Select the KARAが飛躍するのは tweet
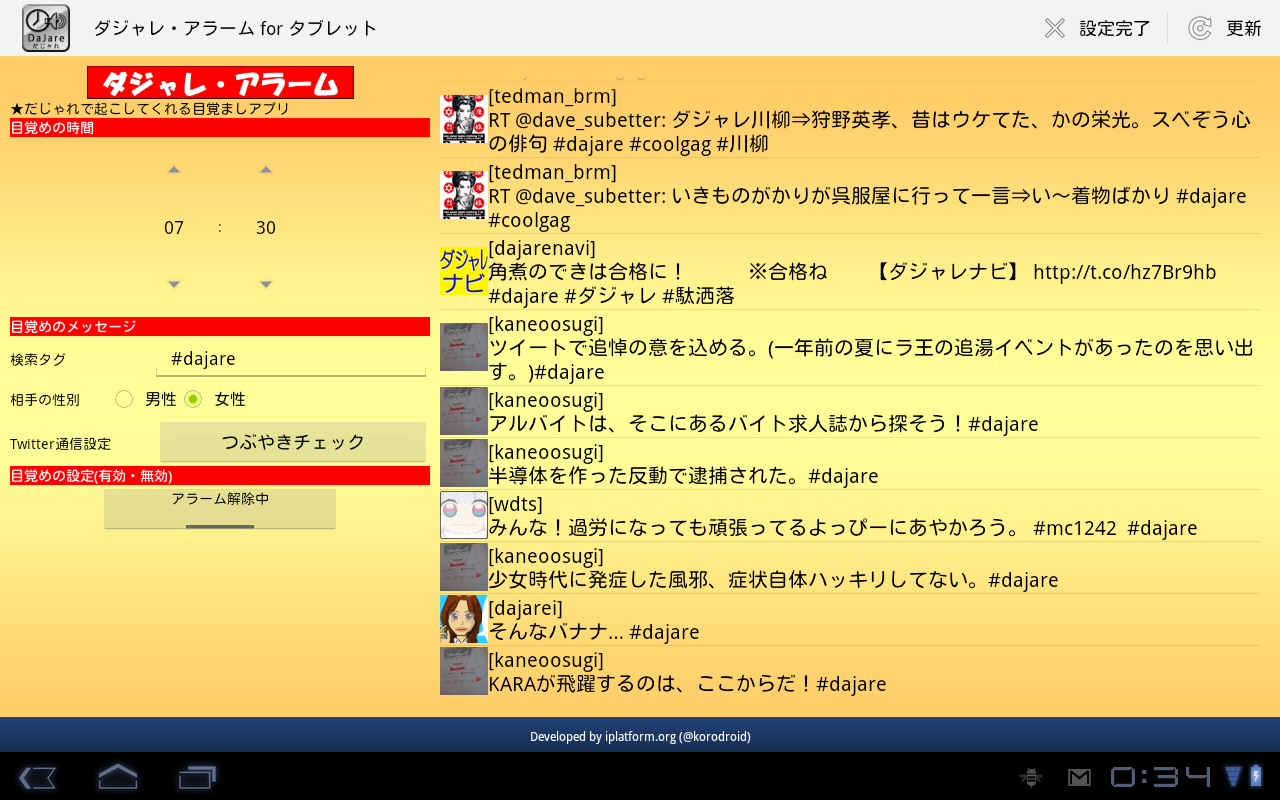The height and width of the screenshot is (800, 1280). click(687, 684)
